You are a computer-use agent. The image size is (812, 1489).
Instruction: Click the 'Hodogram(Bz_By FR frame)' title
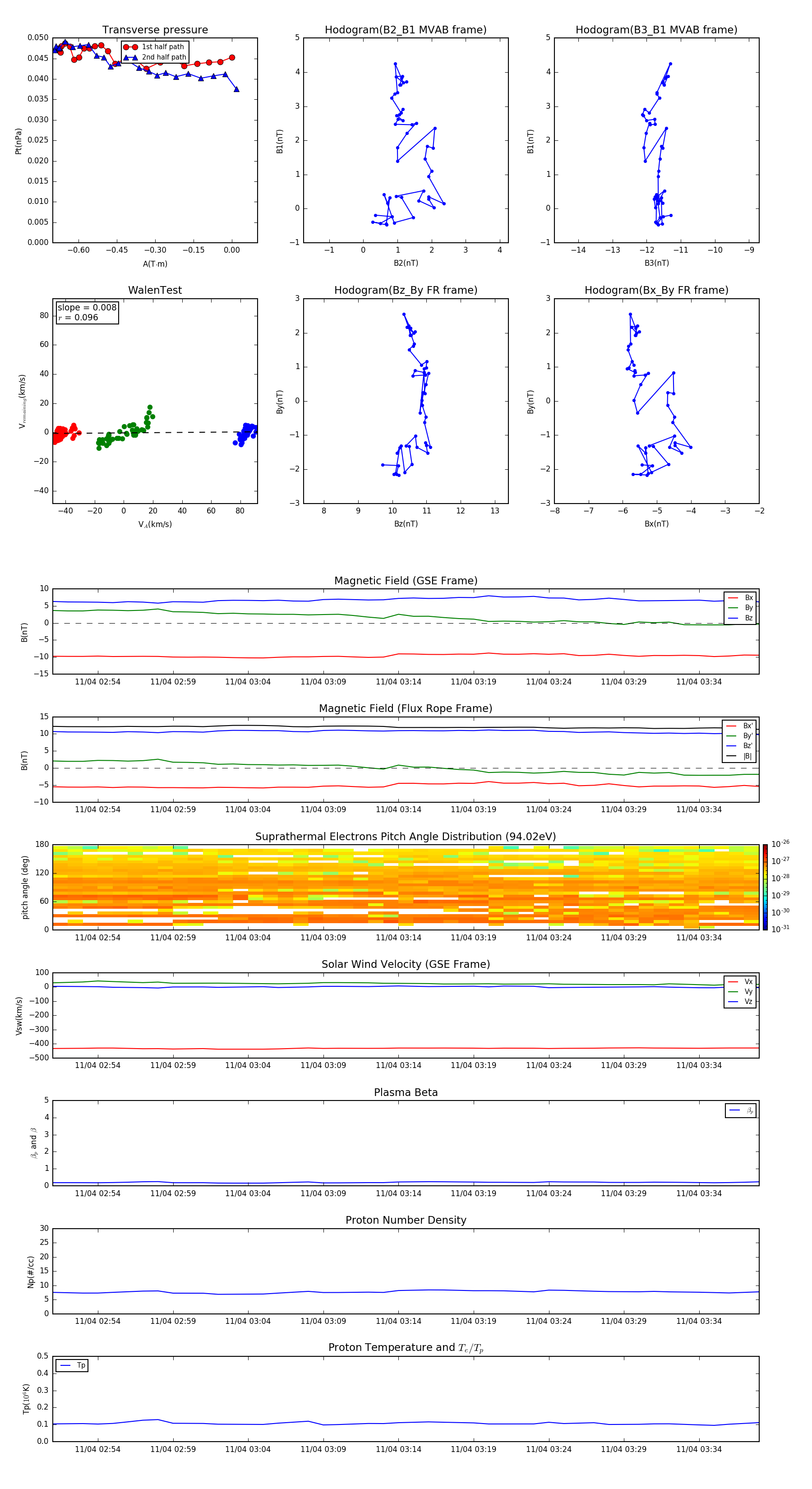(406, 290)
